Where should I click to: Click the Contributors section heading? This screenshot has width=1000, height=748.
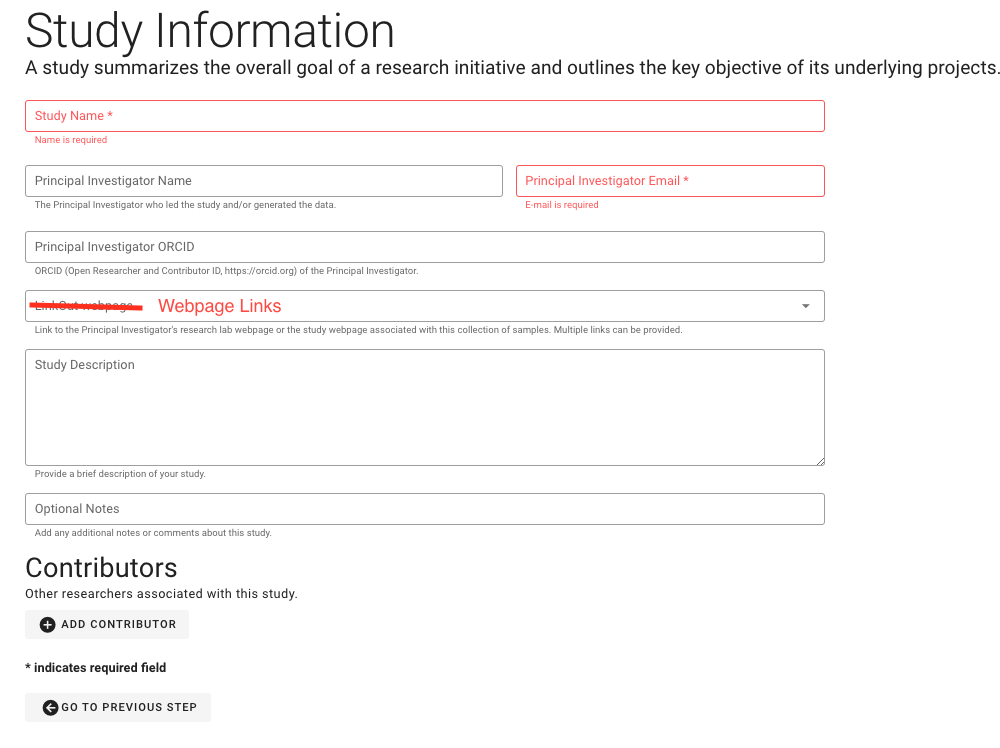tap(101, 568)
